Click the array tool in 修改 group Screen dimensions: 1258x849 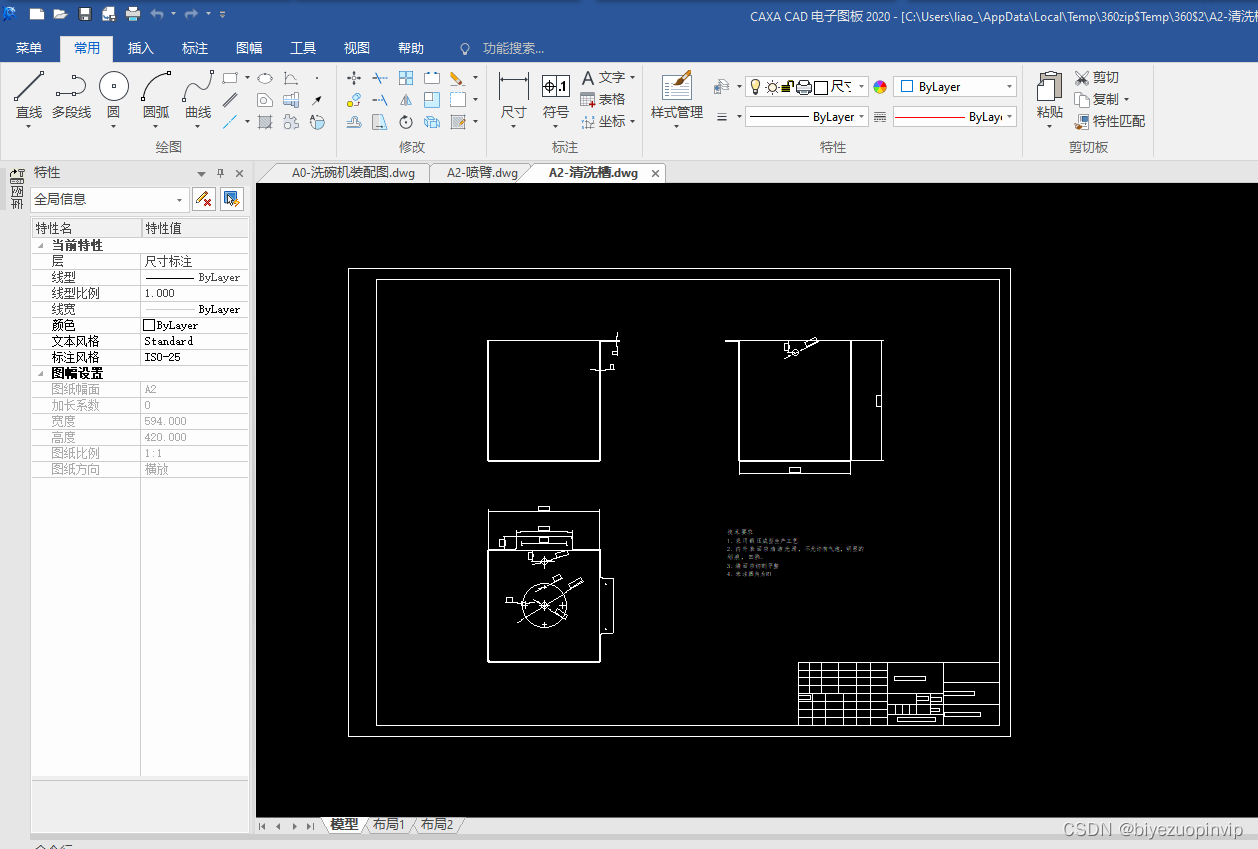(406, 77)
